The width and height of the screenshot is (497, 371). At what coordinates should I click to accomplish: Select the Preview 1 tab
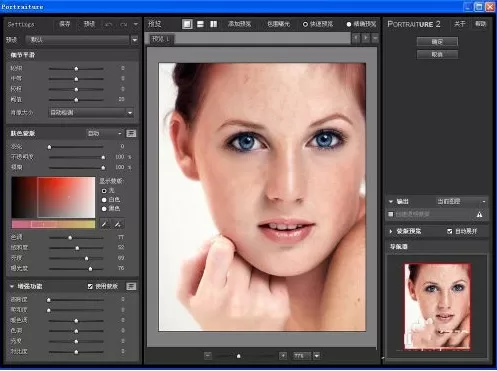click(x=161, y=39)
